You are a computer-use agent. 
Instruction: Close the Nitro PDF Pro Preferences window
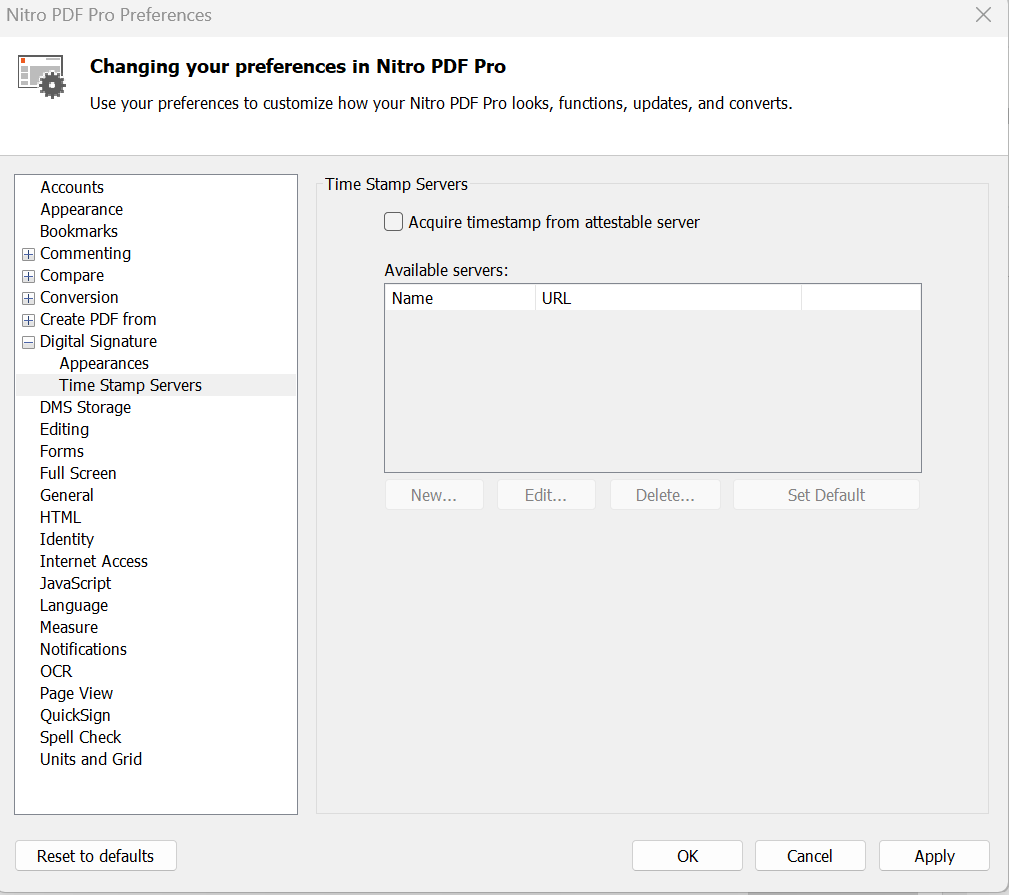983,15
